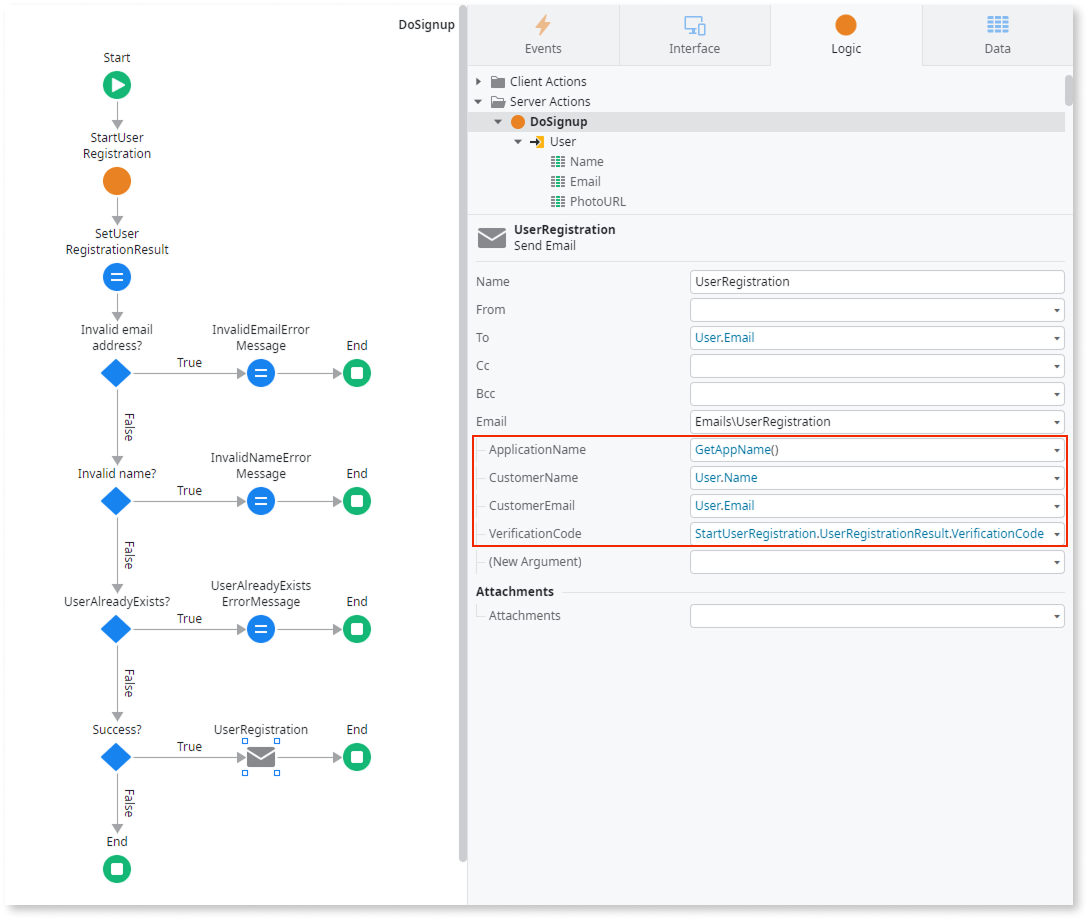Select the UserRegistration send email node
The image size is (1088, 920).
click(261, 757)
